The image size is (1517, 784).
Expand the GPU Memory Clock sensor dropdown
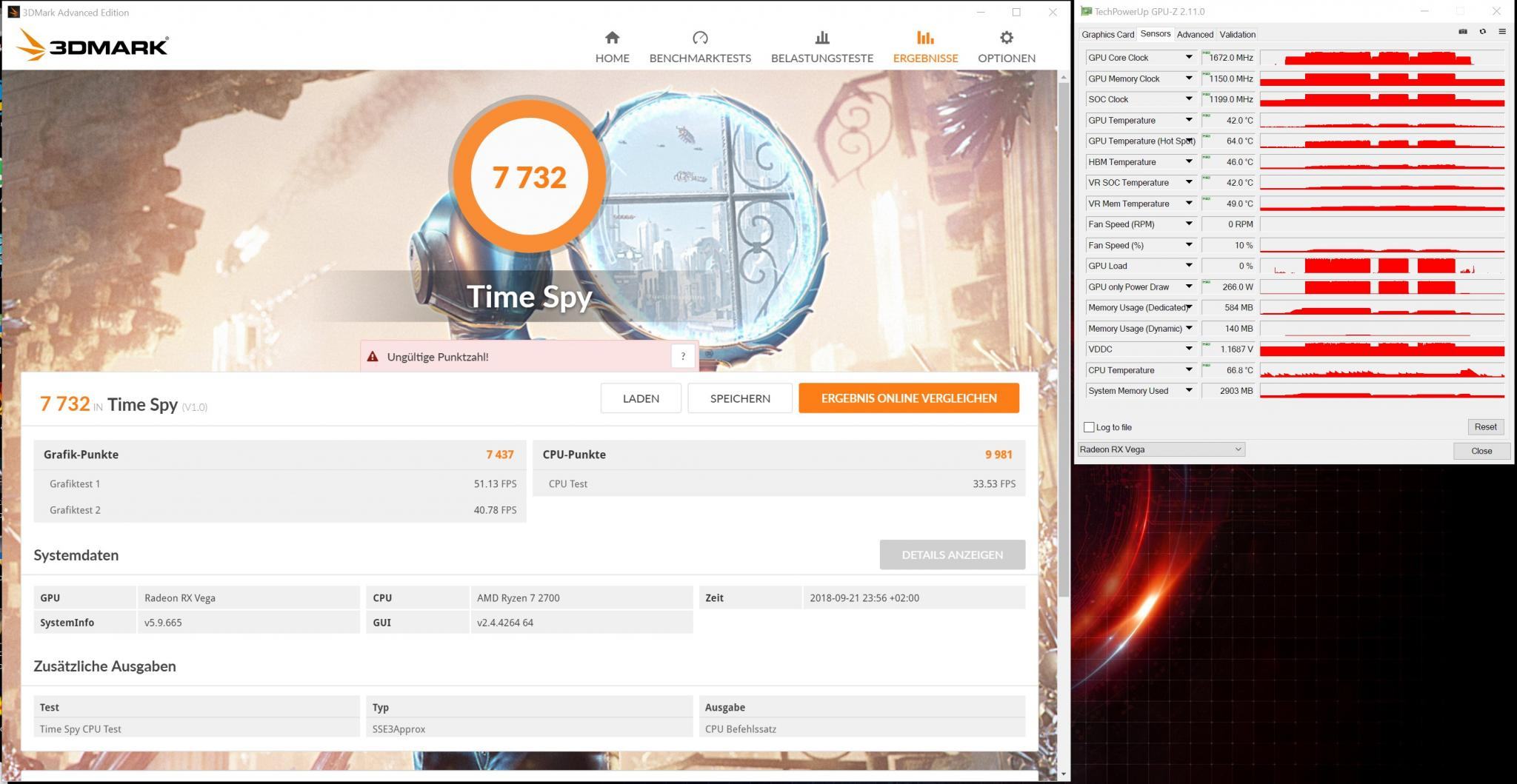[1189, 78]
